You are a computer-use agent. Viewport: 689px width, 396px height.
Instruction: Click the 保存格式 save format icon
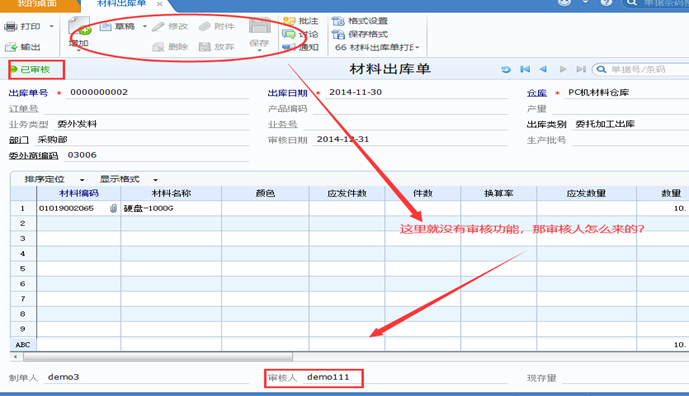point(338,34)
